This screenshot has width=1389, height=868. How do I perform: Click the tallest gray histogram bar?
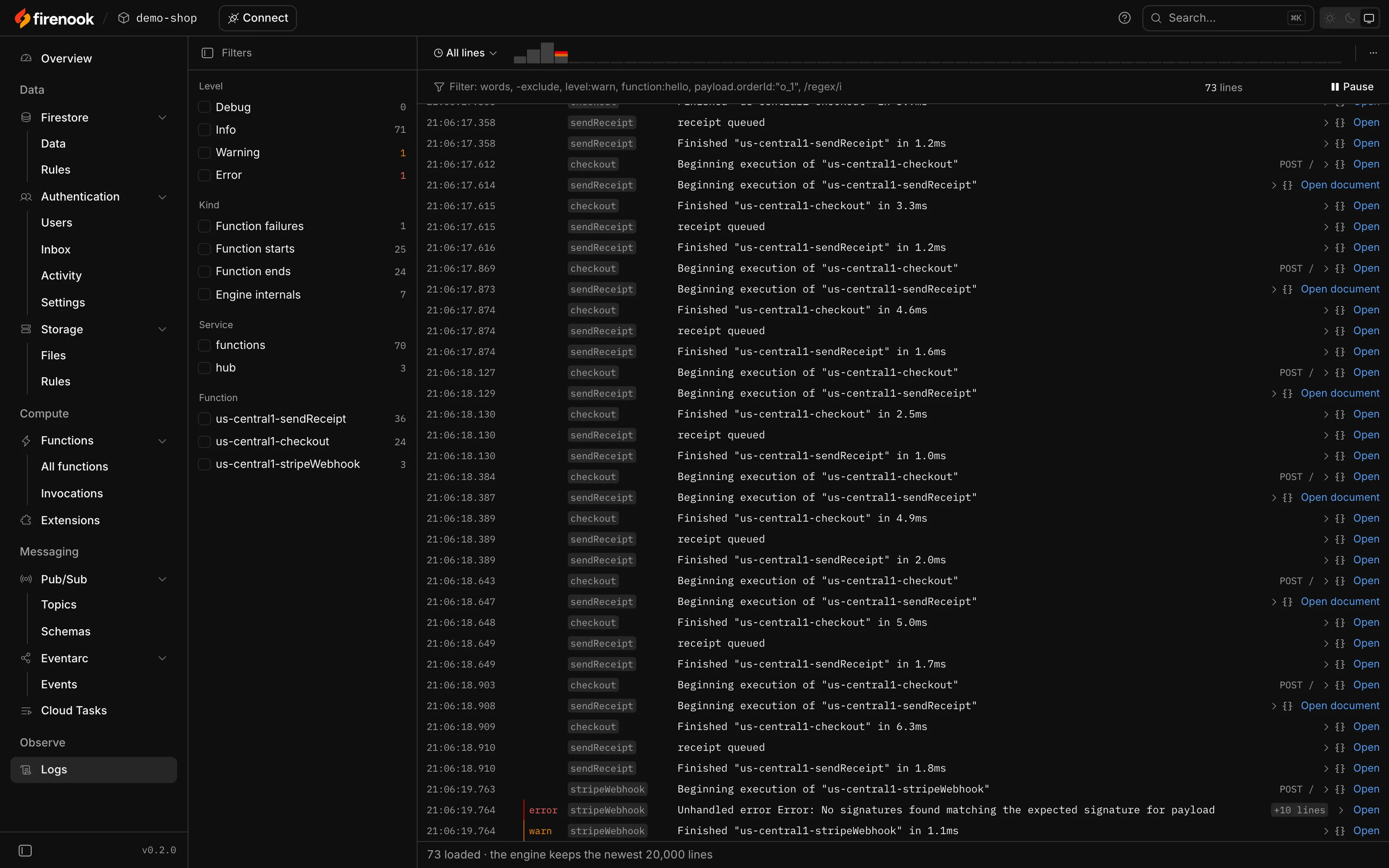547,53
